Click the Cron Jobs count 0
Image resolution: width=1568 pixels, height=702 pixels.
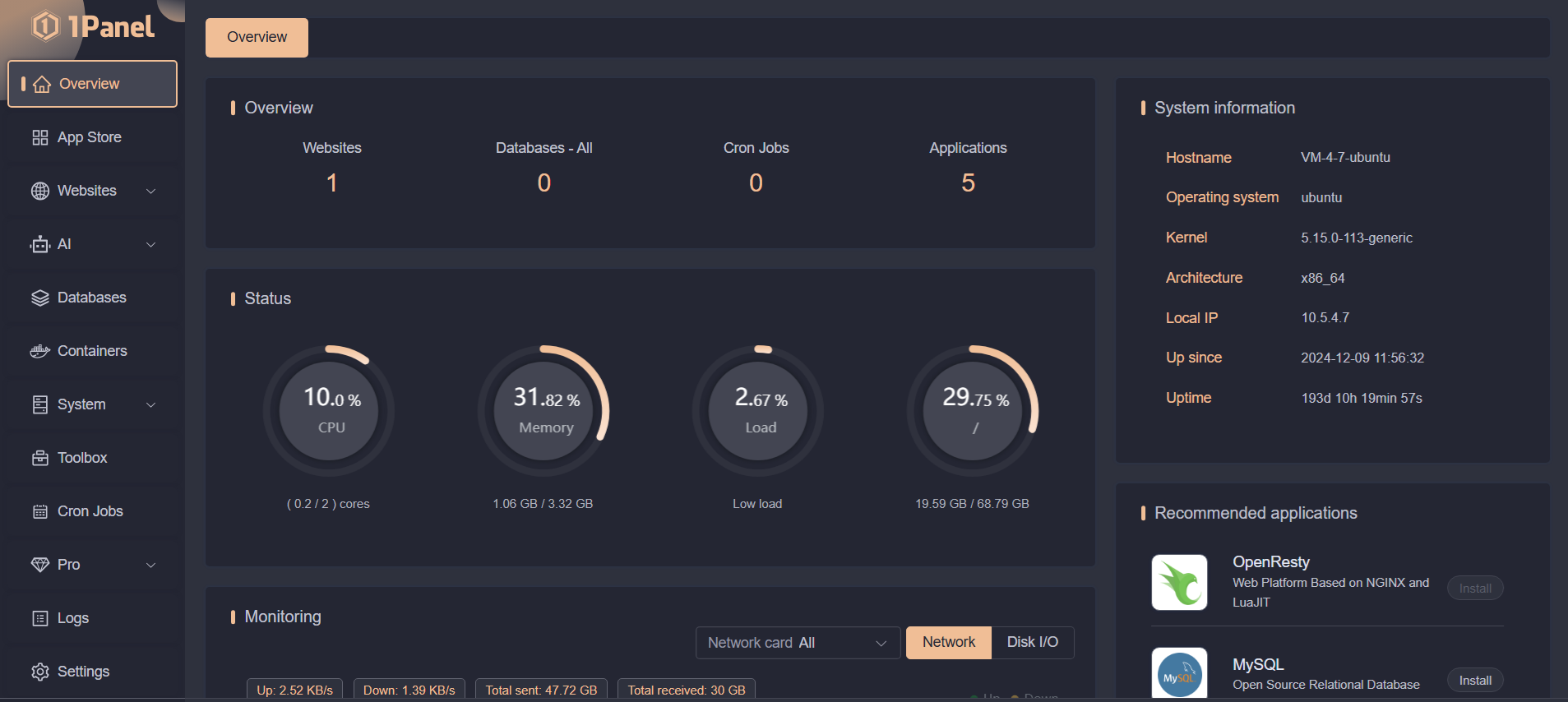(756, 182)
